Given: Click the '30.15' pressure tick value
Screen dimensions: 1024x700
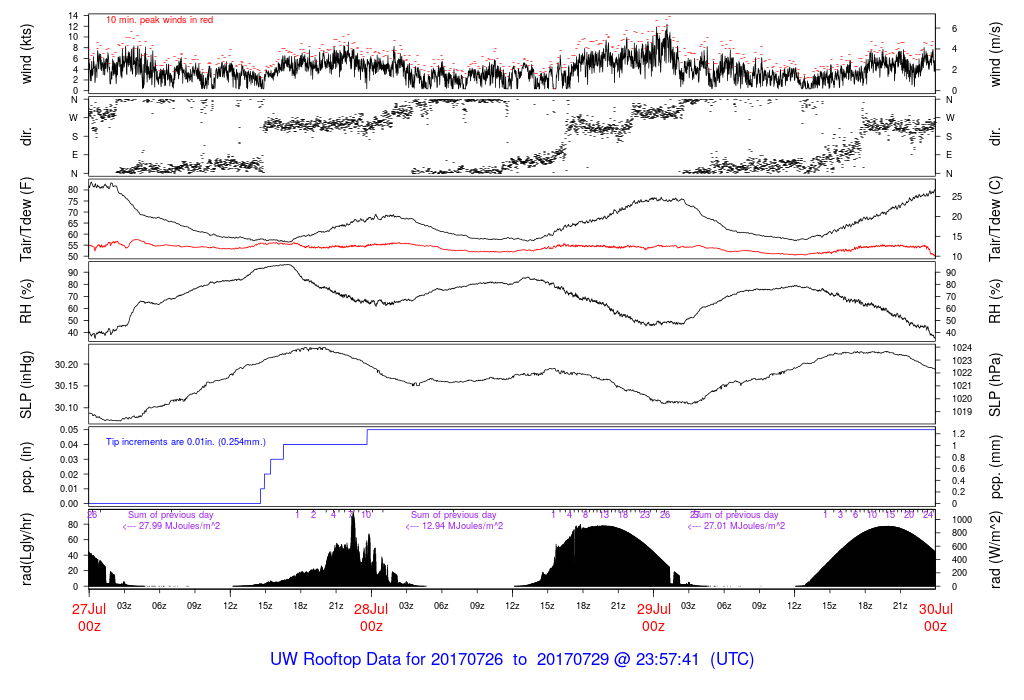Looking at the screenshot, I should coord(67,386).
